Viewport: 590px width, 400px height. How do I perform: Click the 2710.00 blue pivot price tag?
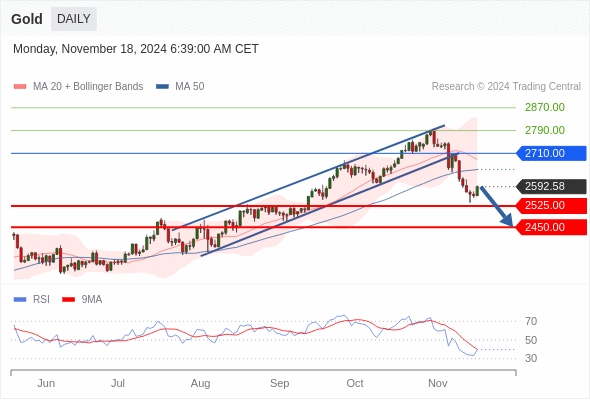551,154
